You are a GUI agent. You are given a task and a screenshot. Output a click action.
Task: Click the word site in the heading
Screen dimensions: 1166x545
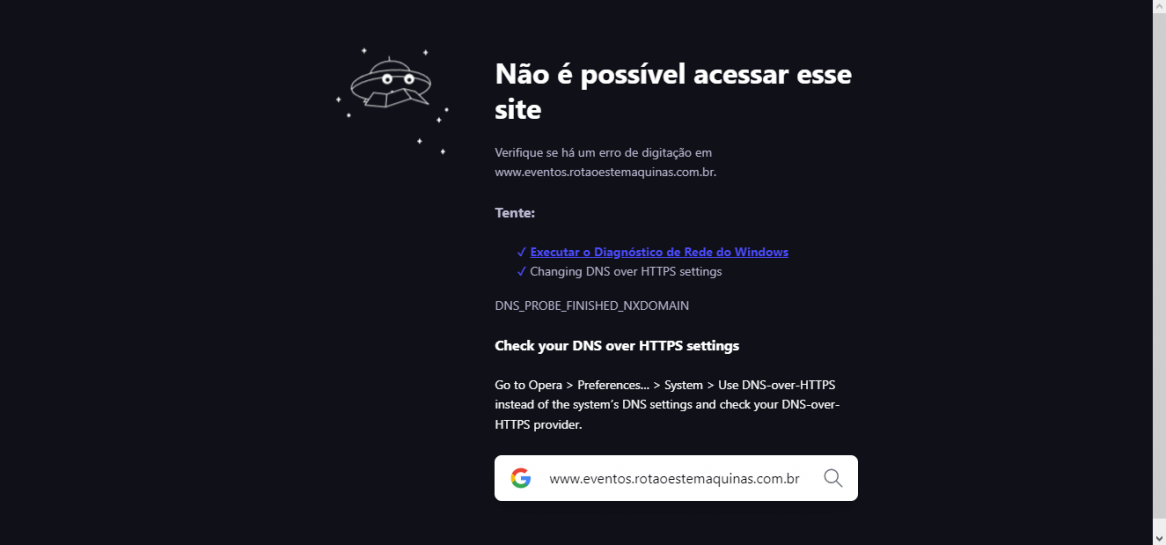518,110
